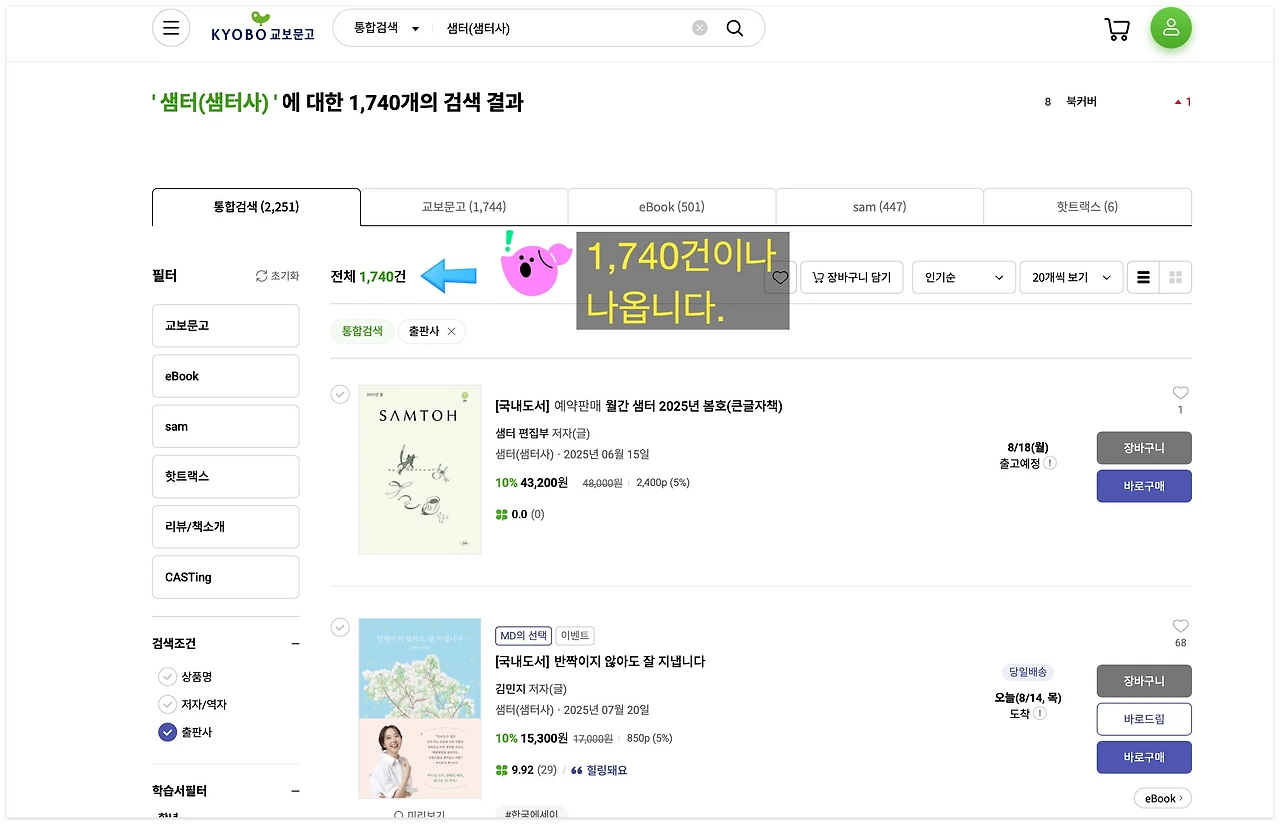1280x824 pixels.
Task: Like the 월간 샘터 2025년 봄호 book heart
Action: (1180, 393)
